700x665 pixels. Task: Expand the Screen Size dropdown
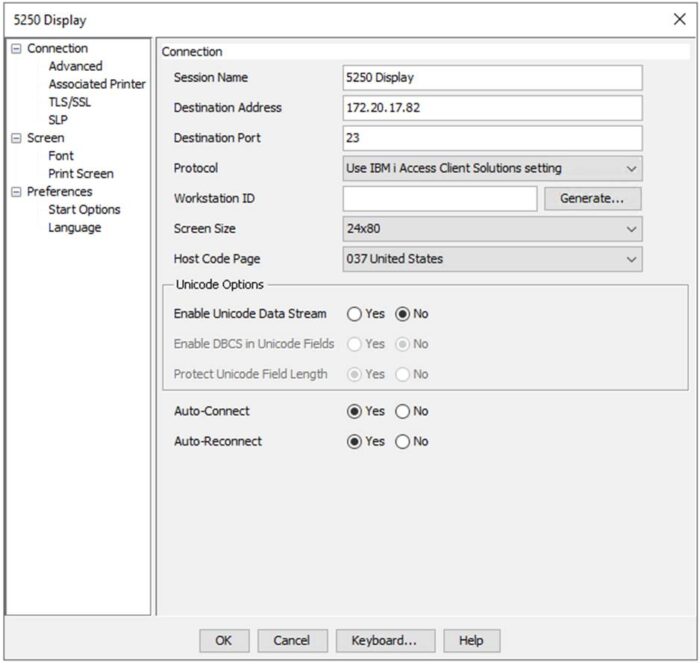click(492, 229)
